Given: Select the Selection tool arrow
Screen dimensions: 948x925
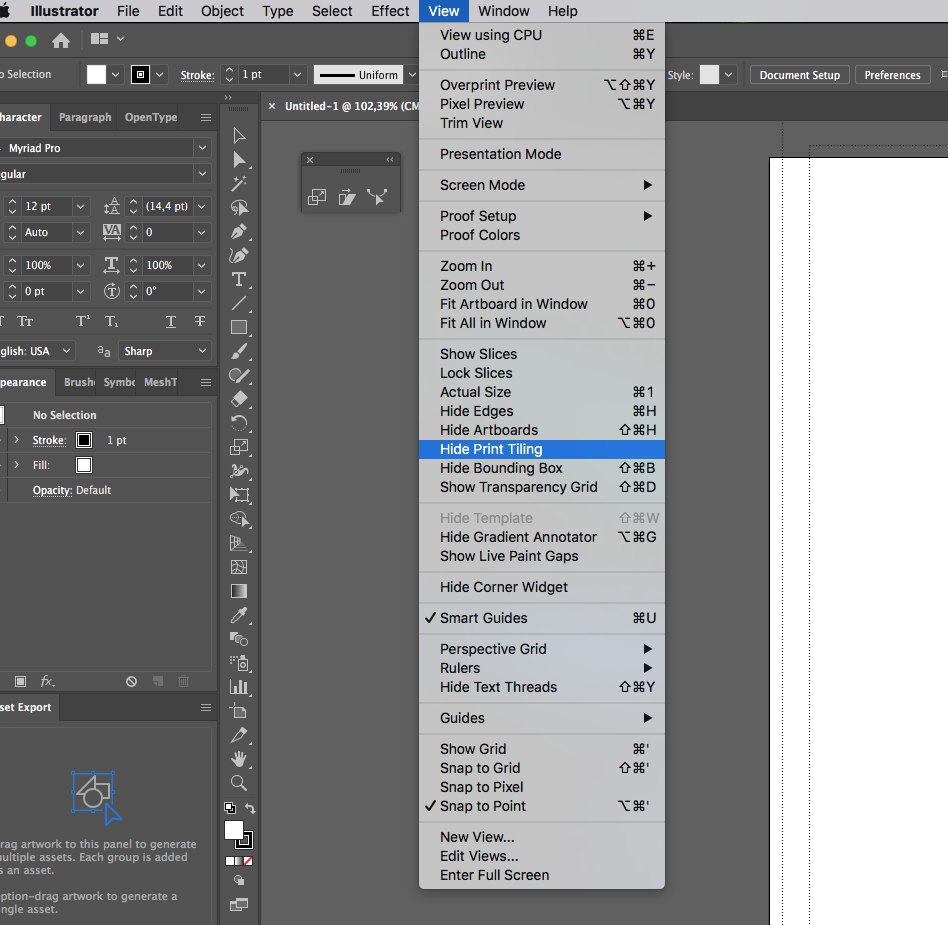Looking at the screenshot, I should pyautogui.click(x=239, y=135).
